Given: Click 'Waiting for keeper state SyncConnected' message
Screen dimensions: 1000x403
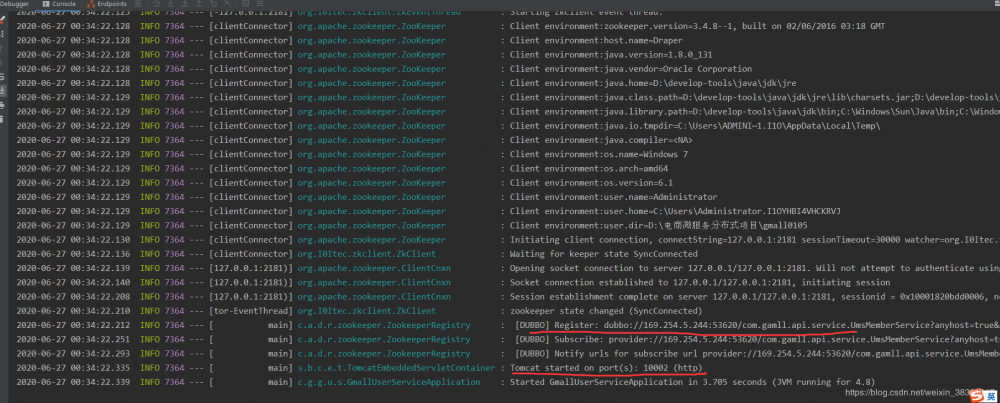Looking at the screenshot, I should click(603, 254).
